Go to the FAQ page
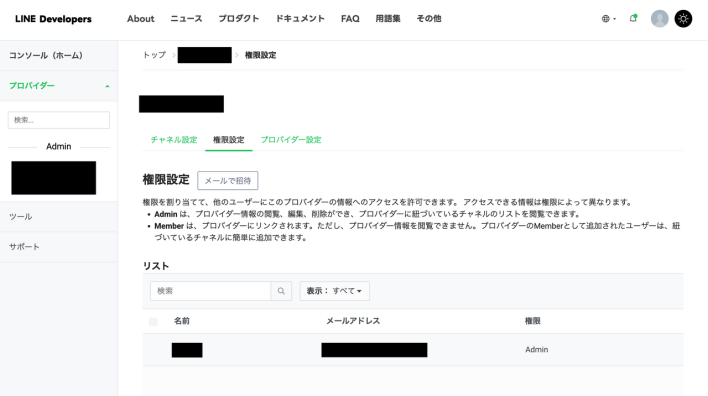708x396 pixels. coord(350,19)
